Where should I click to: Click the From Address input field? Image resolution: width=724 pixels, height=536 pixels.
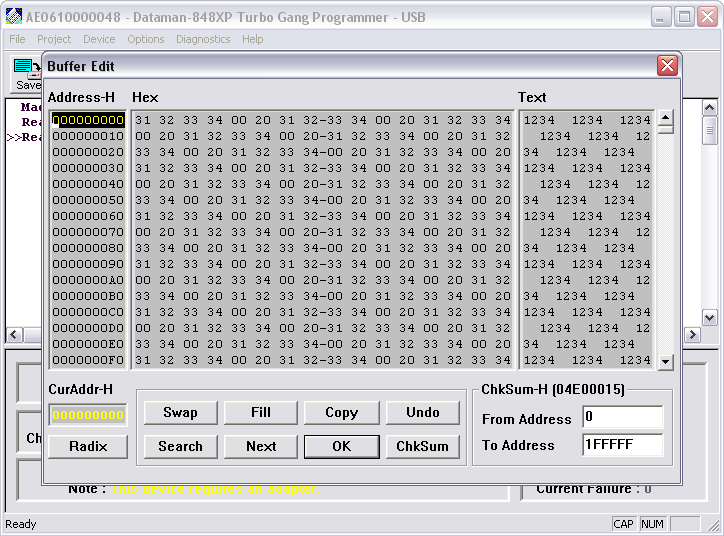click(622, 417)
